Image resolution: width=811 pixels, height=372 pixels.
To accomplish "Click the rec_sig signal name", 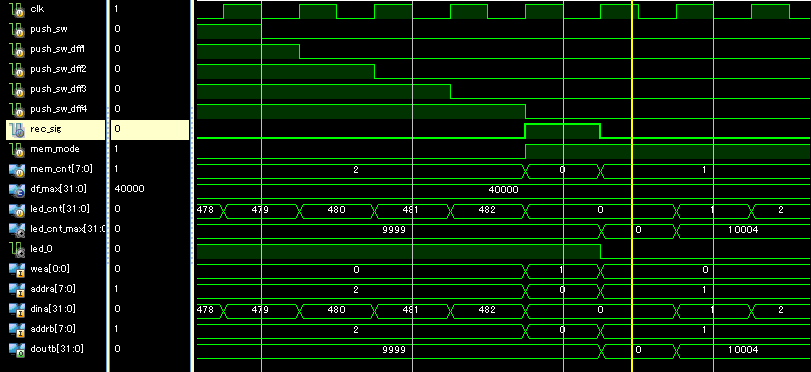I will click(x=46, y=129).
